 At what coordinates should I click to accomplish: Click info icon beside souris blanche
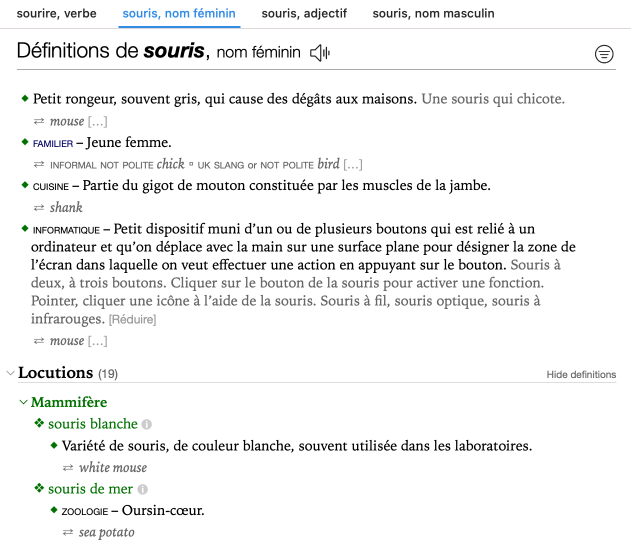(147, 424)
